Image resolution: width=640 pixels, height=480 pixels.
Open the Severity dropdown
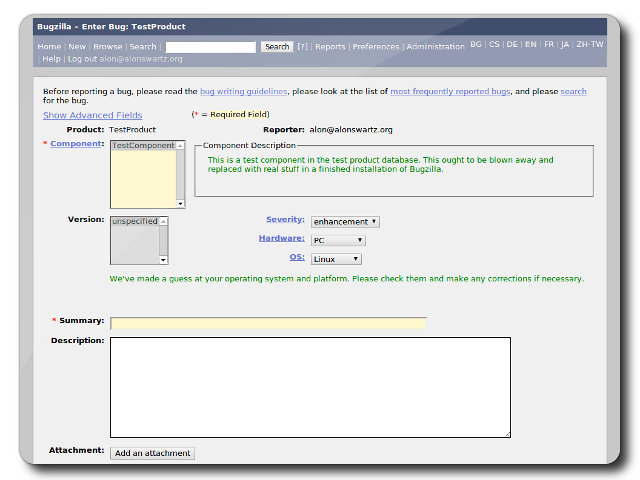[345, 222]
